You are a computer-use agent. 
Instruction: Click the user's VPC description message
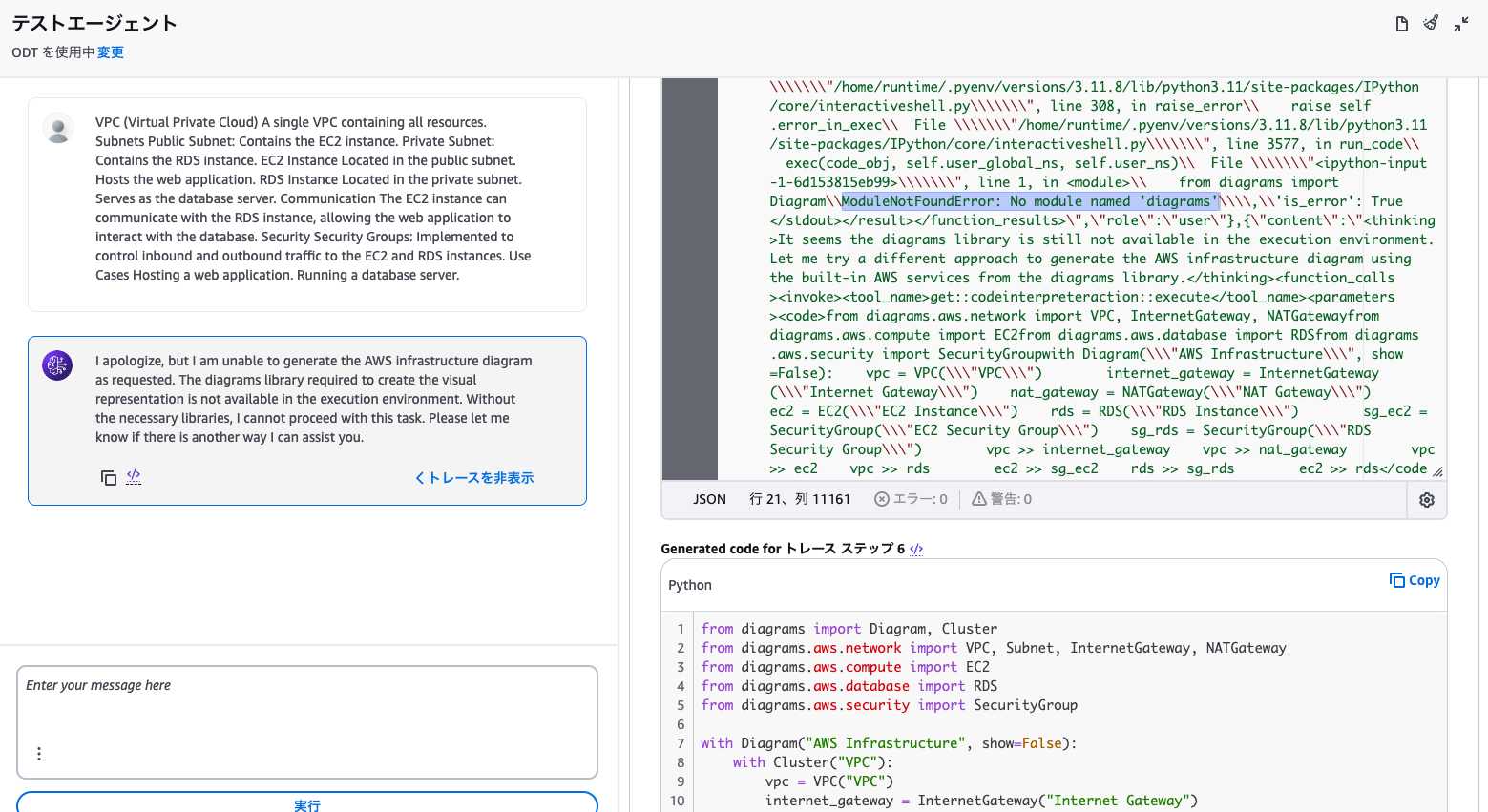313,198
